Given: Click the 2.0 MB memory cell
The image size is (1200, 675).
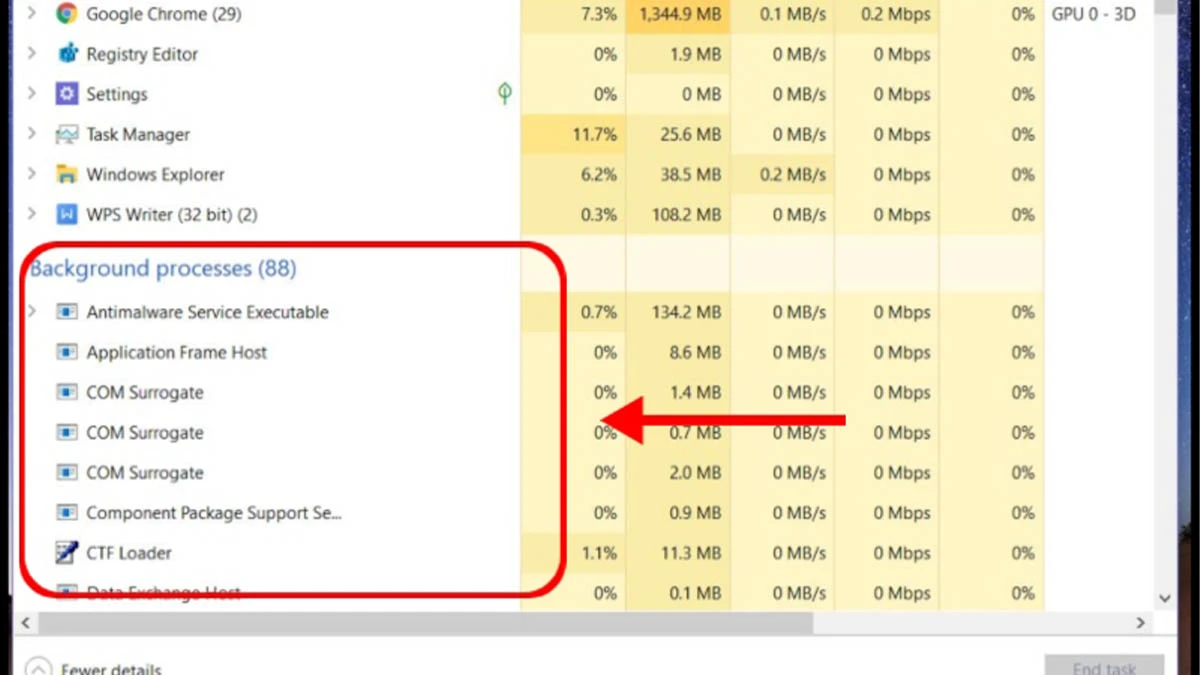Looking at the screenshot, I should click(x=678, y=472).
